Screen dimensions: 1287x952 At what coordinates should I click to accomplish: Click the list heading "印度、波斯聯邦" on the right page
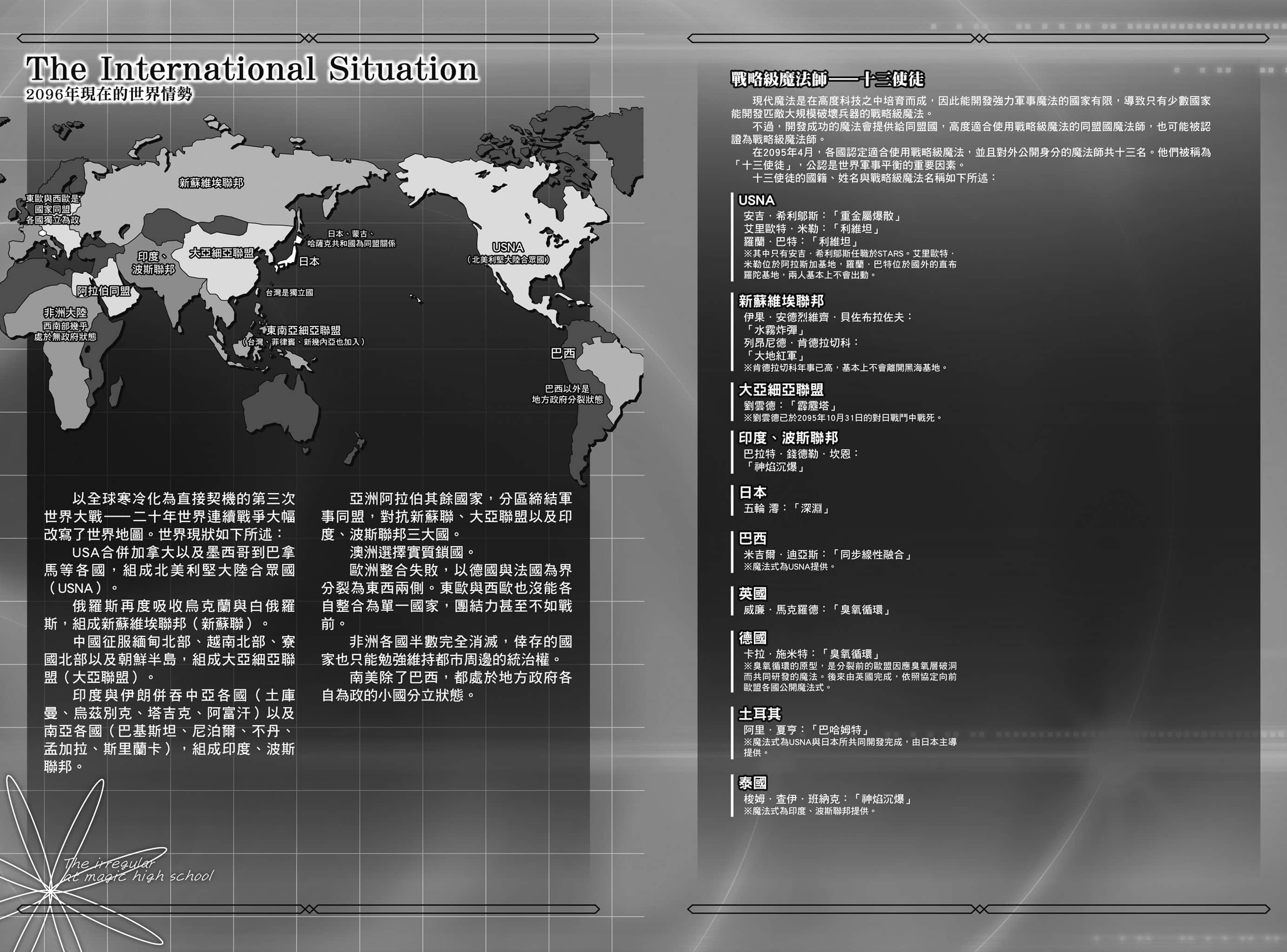789,438
